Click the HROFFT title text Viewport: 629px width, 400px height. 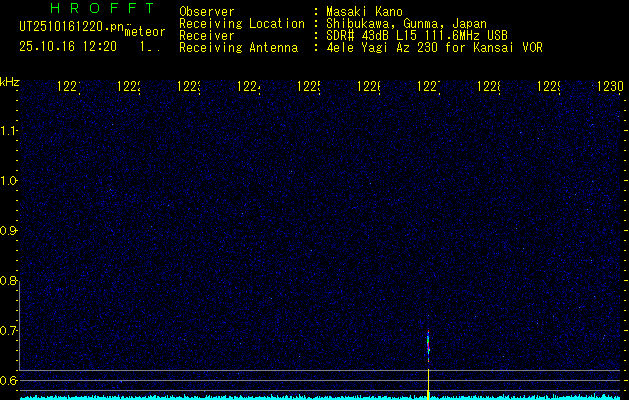tap(103, 8)
